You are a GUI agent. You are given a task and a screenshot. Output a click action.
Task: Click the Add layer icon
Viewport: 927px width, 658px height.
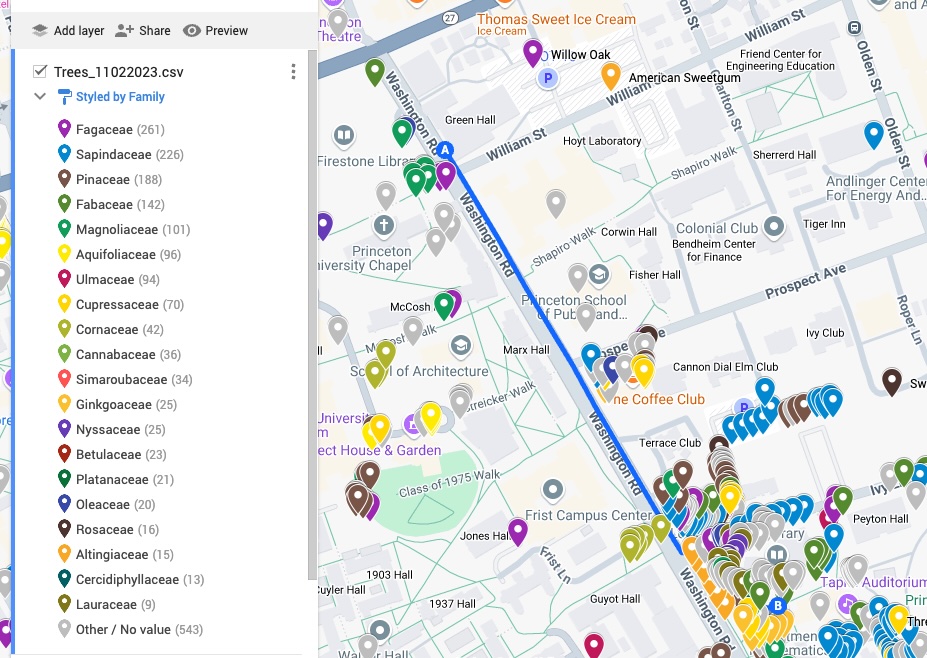40,31
